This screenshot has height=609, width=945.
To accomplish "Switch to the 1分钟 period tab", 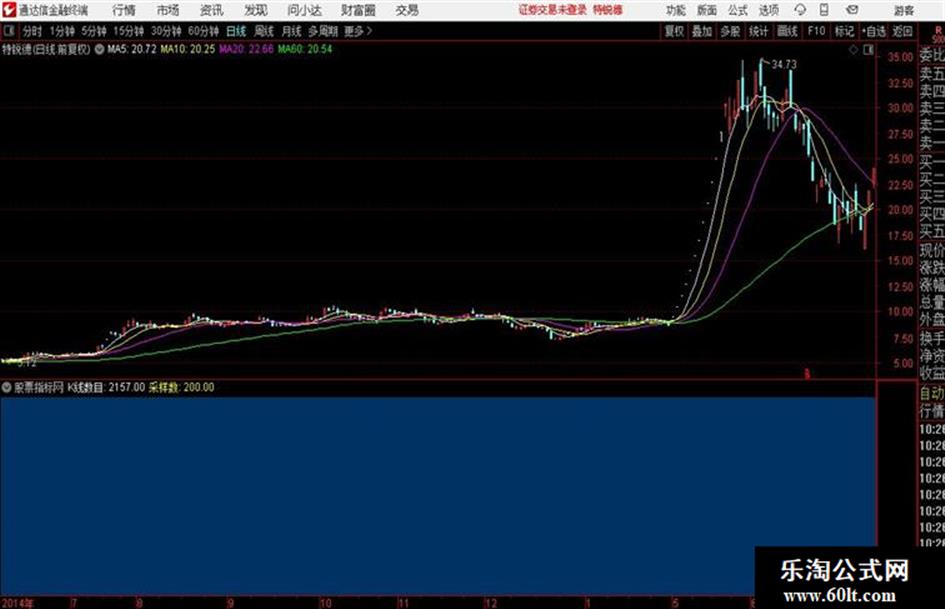I will (x=61, y=31).
